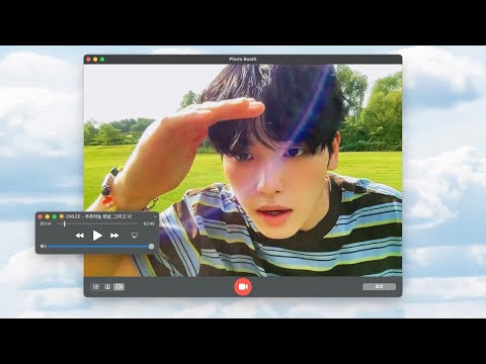486x364 pixels.
Task: Open the Effects button in Photo Booth
Action: click(379, 287)
